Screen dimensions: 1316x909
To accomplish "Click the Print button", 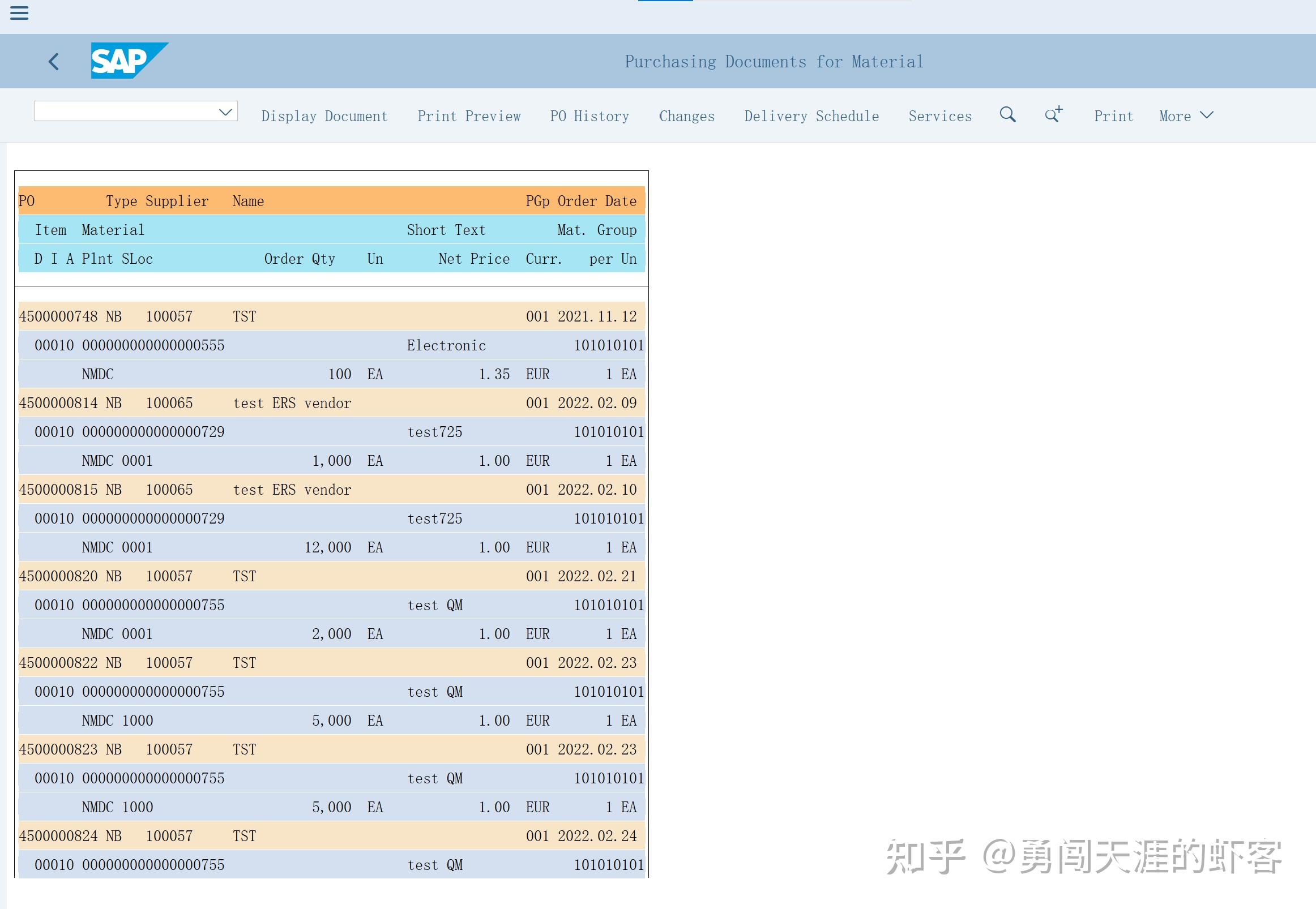I will tap(1112, 115).
